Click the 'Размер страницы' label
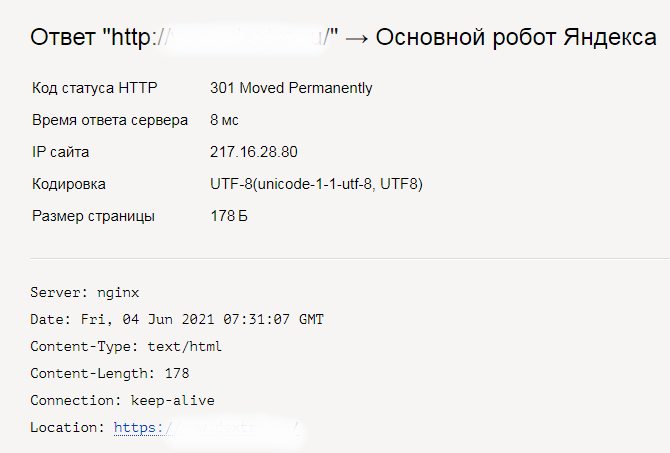 click(93, 216)
